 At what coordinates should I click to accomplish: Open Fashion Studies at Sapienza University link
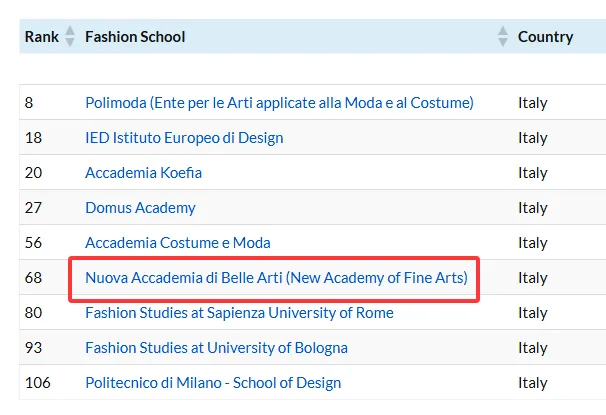(x=239, y=313)
